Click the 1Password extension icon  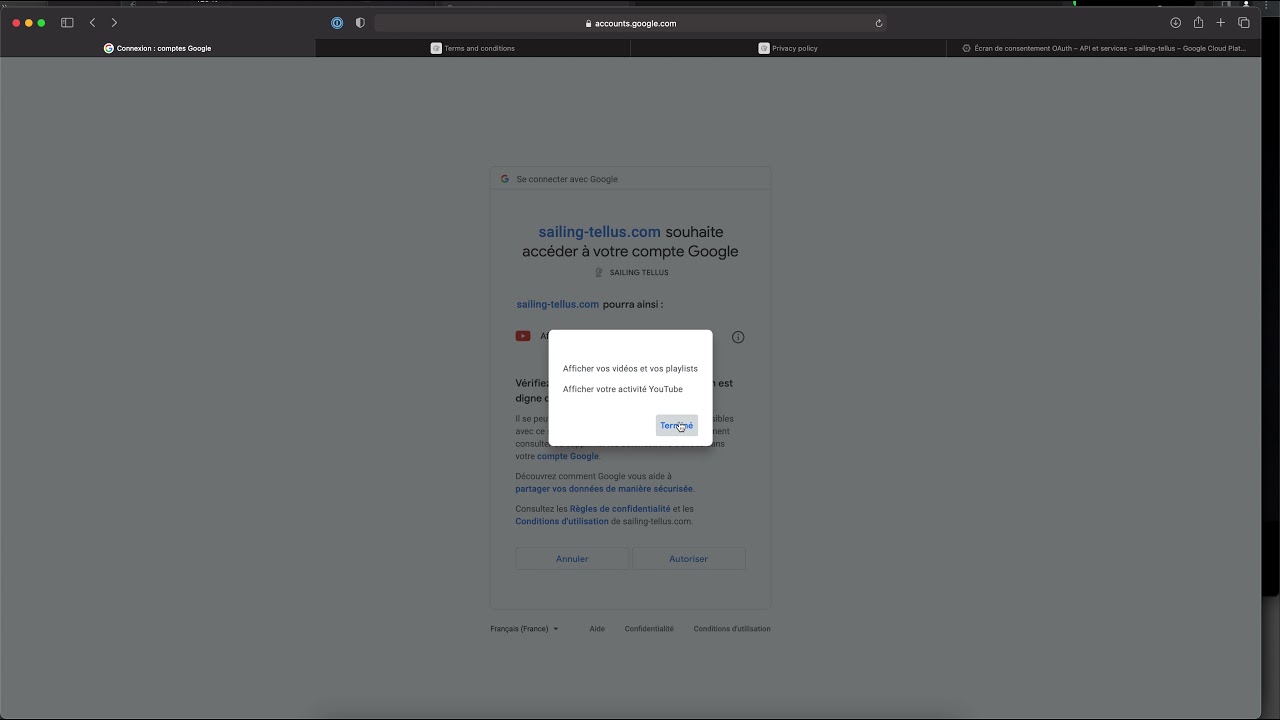pyautogui.click(x=337, y=23)
